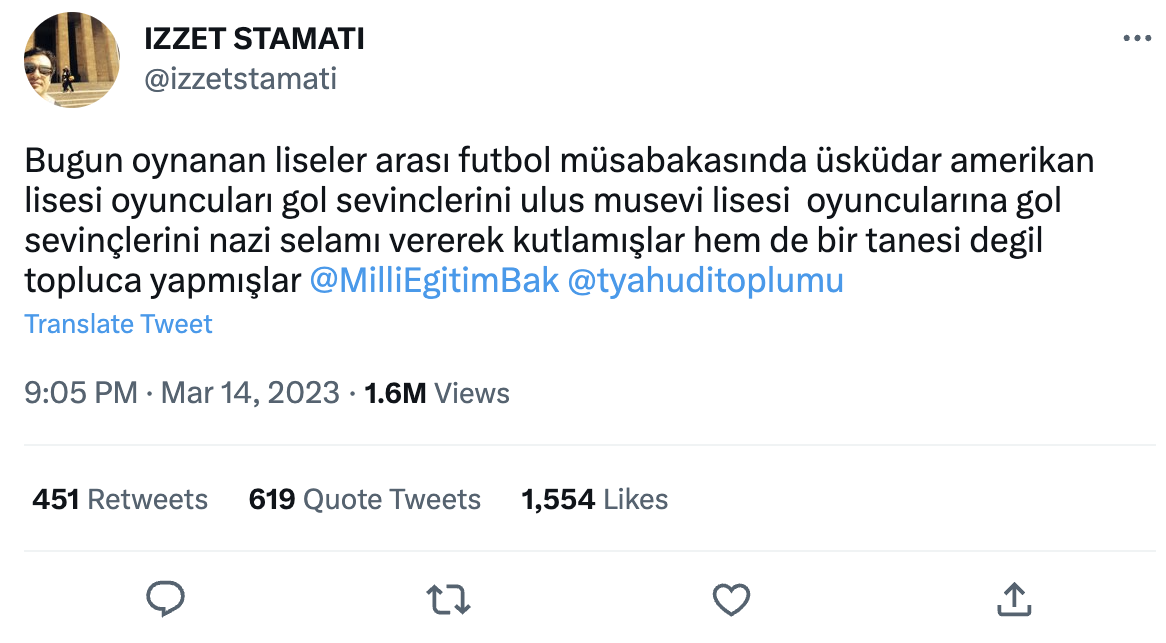
Task: Select the @izzetstamati handle
Action: pyautogui.click(x=243, y=80)
